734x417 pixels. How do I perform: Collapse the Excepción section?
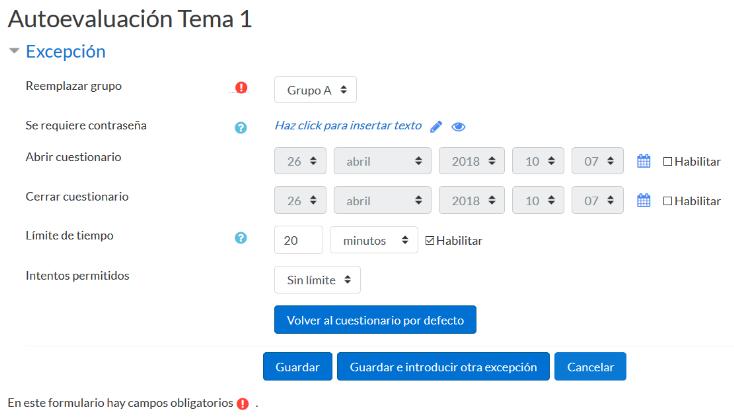coord(15,51)
